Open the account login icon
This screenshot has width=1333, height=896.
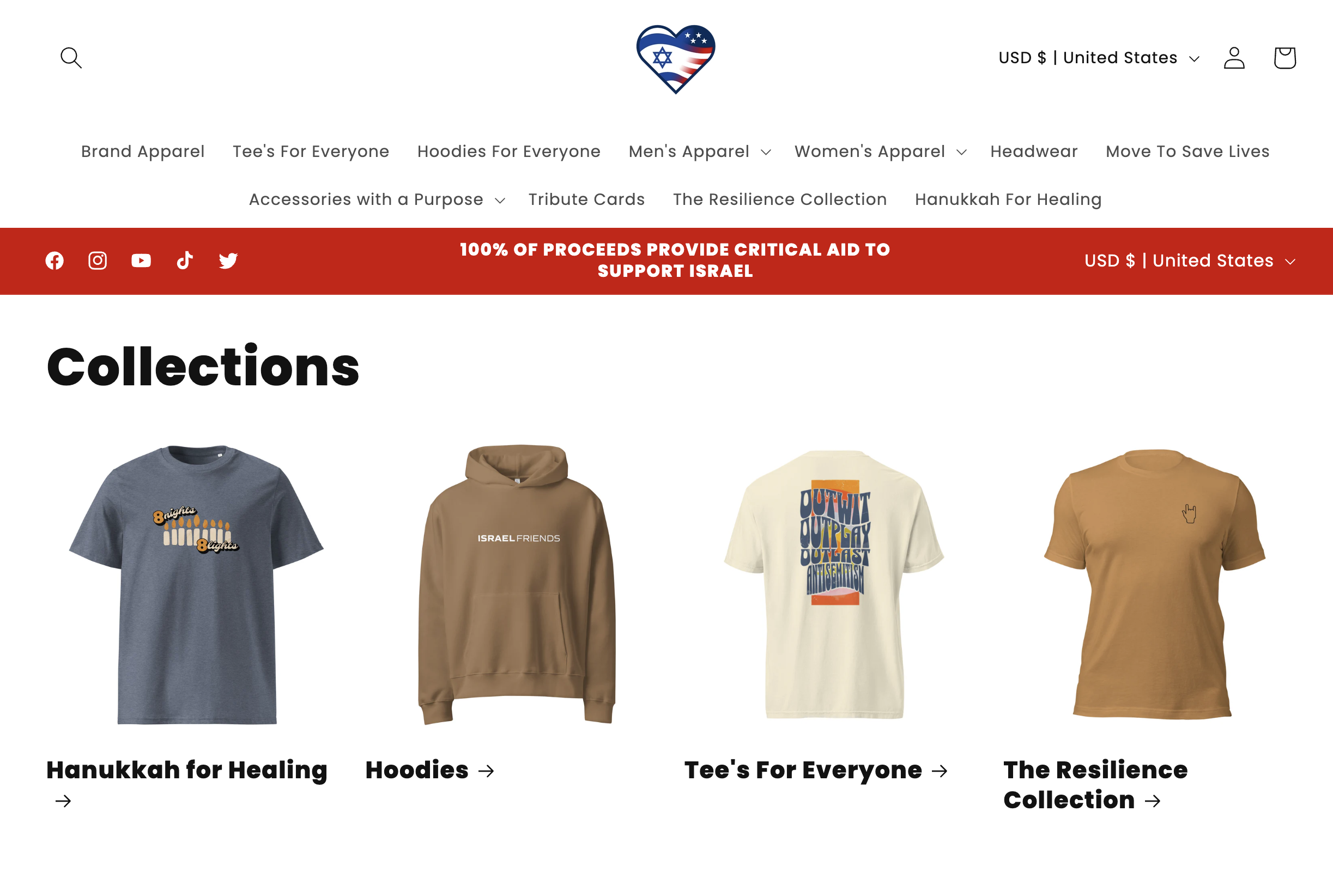pyautogui.click(x=1234, y=58)
